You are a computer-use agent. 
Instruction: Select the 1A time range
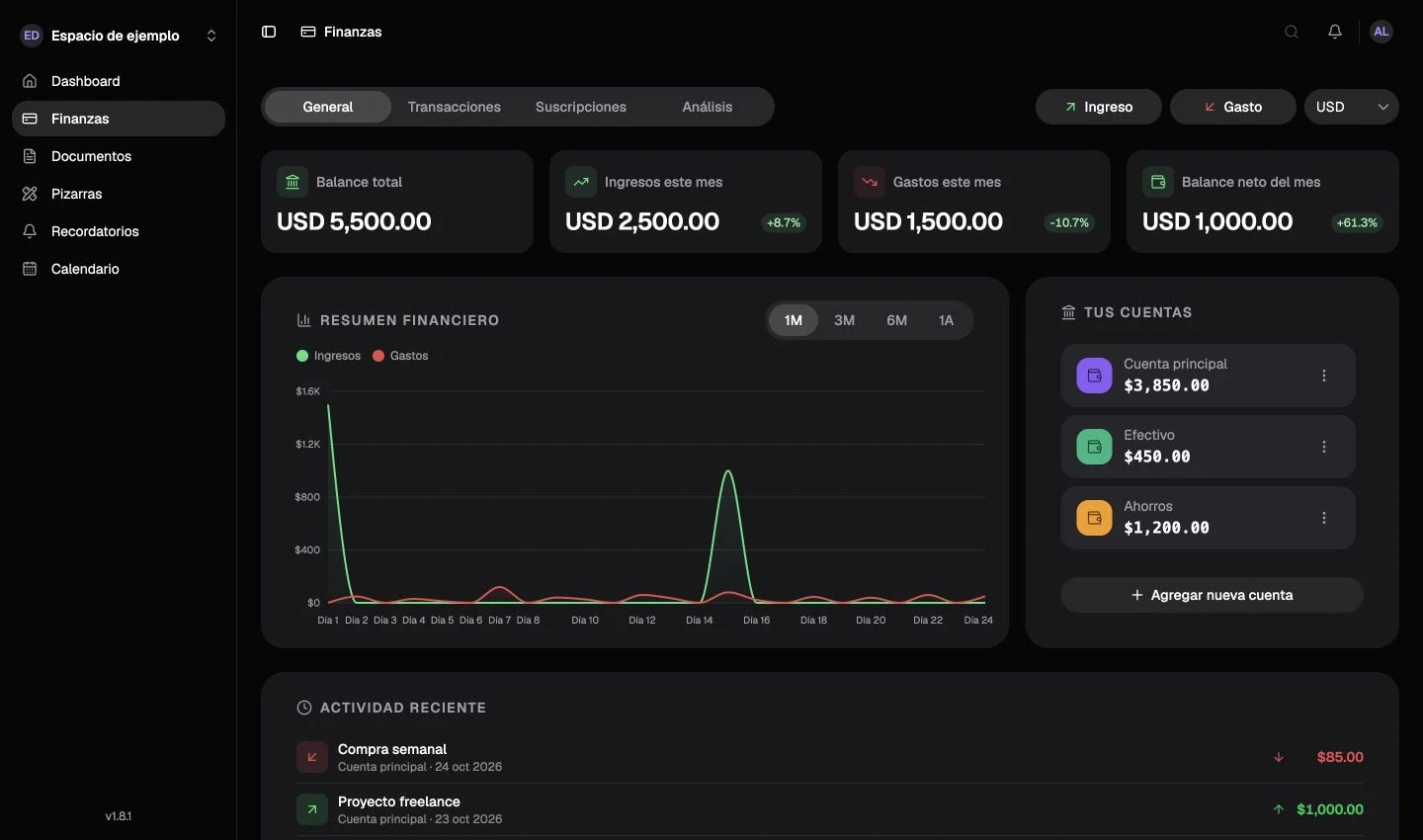pos(946,320)
